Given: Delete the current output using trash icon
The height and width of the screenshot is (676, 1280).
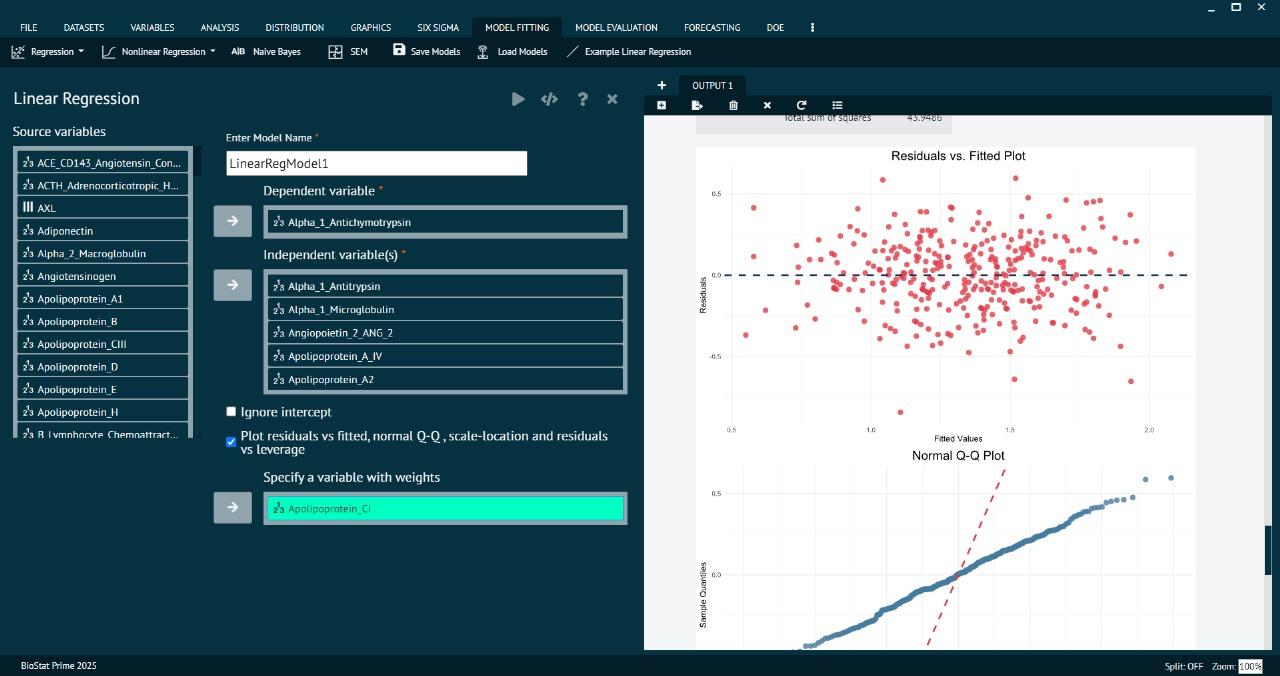Looking at the screenshot, I should click(733, 105).
